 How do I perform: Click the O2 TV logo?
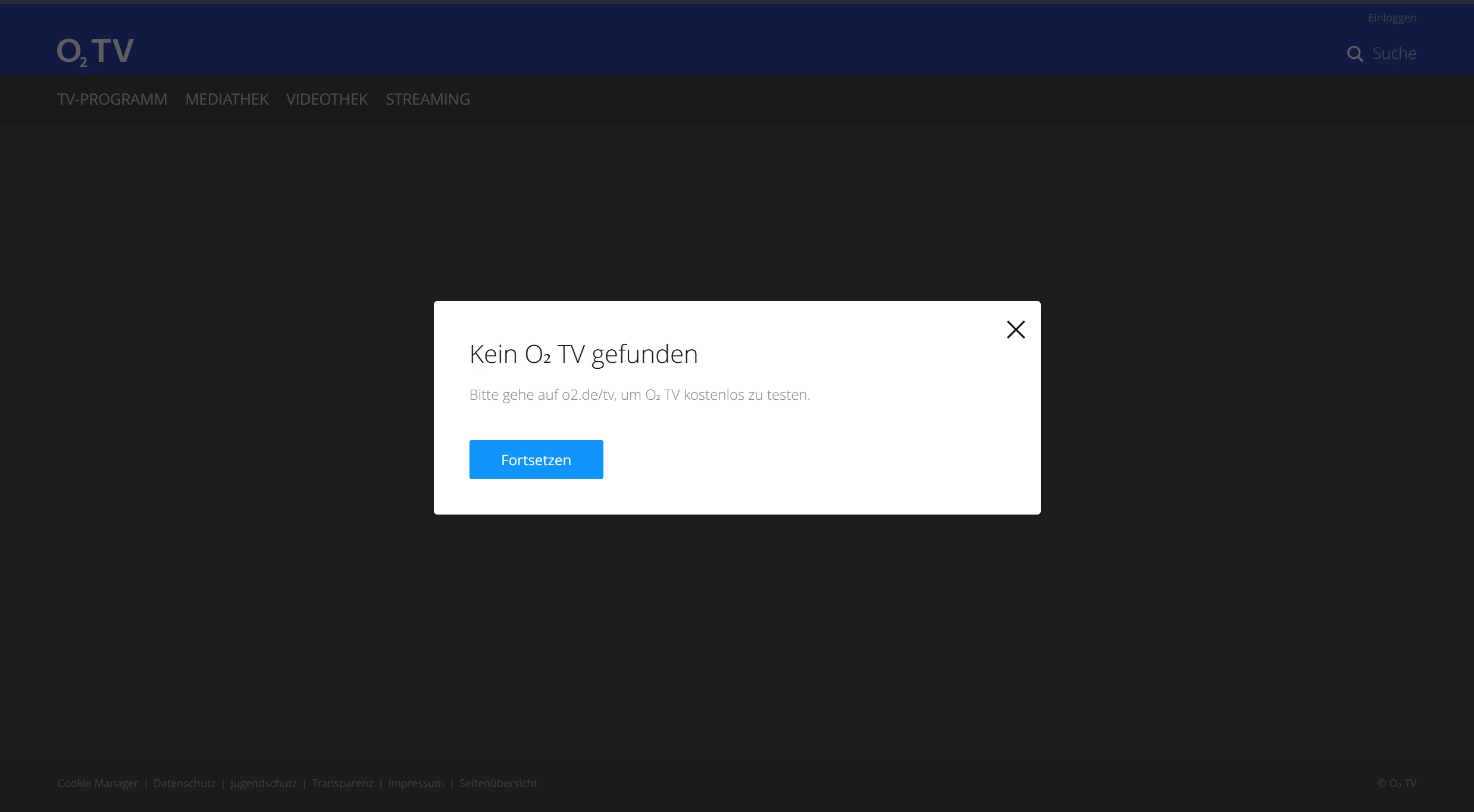95,52
